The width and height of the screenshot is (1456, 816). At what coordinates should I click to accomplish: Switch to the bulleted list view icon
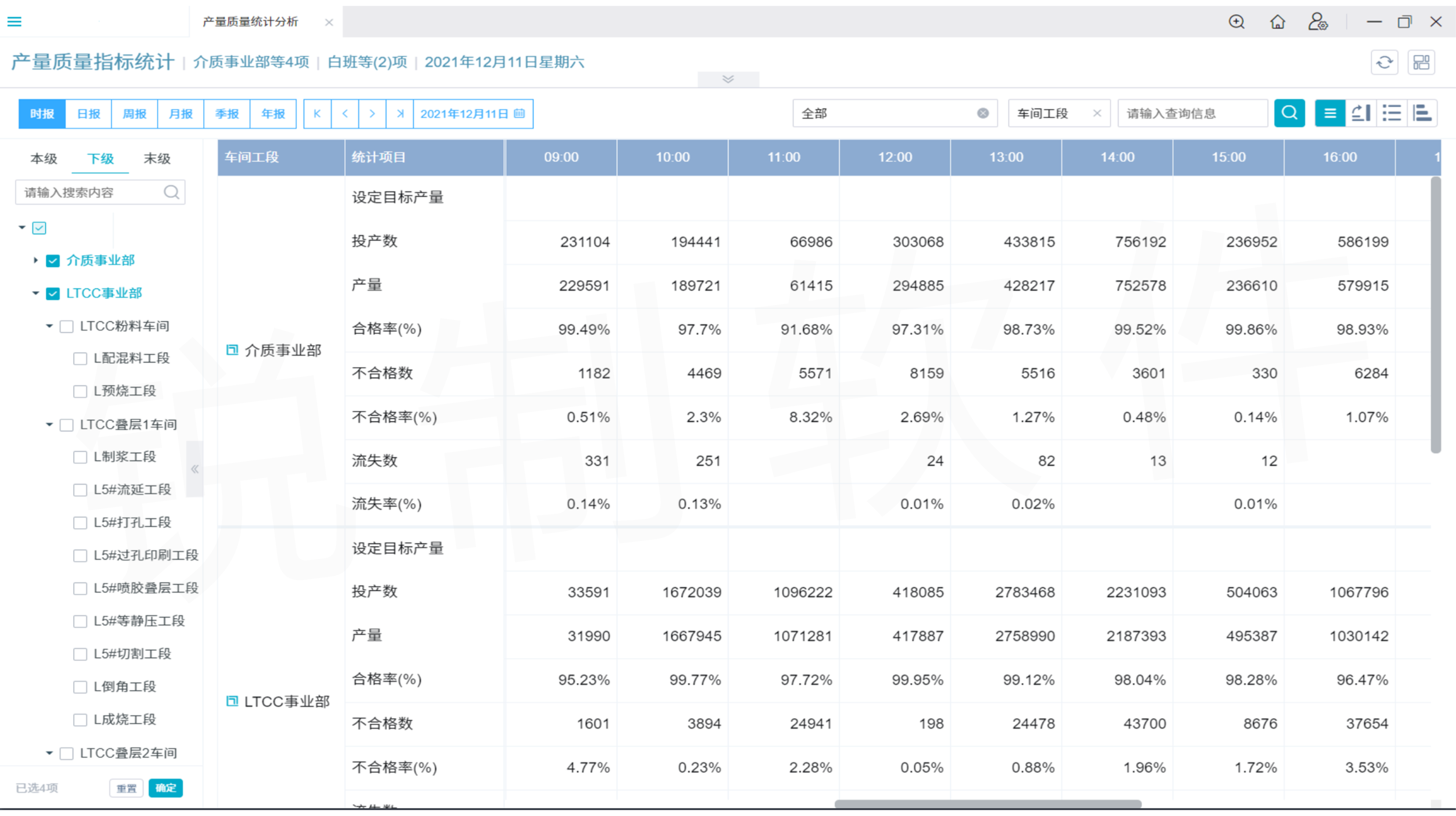tap(1392, 113)
